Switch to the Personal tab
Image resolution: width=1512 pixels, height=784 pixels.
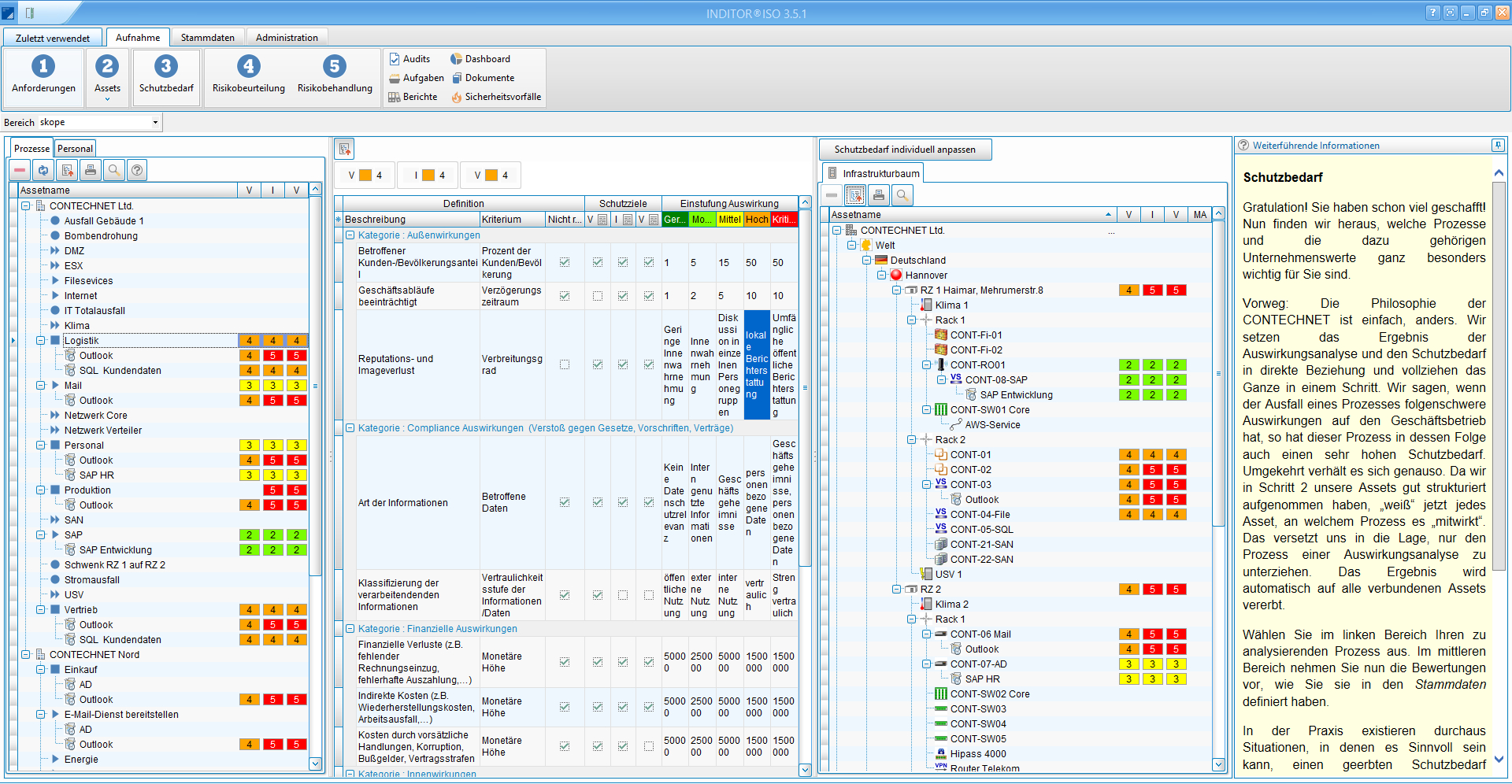point(75,149)
